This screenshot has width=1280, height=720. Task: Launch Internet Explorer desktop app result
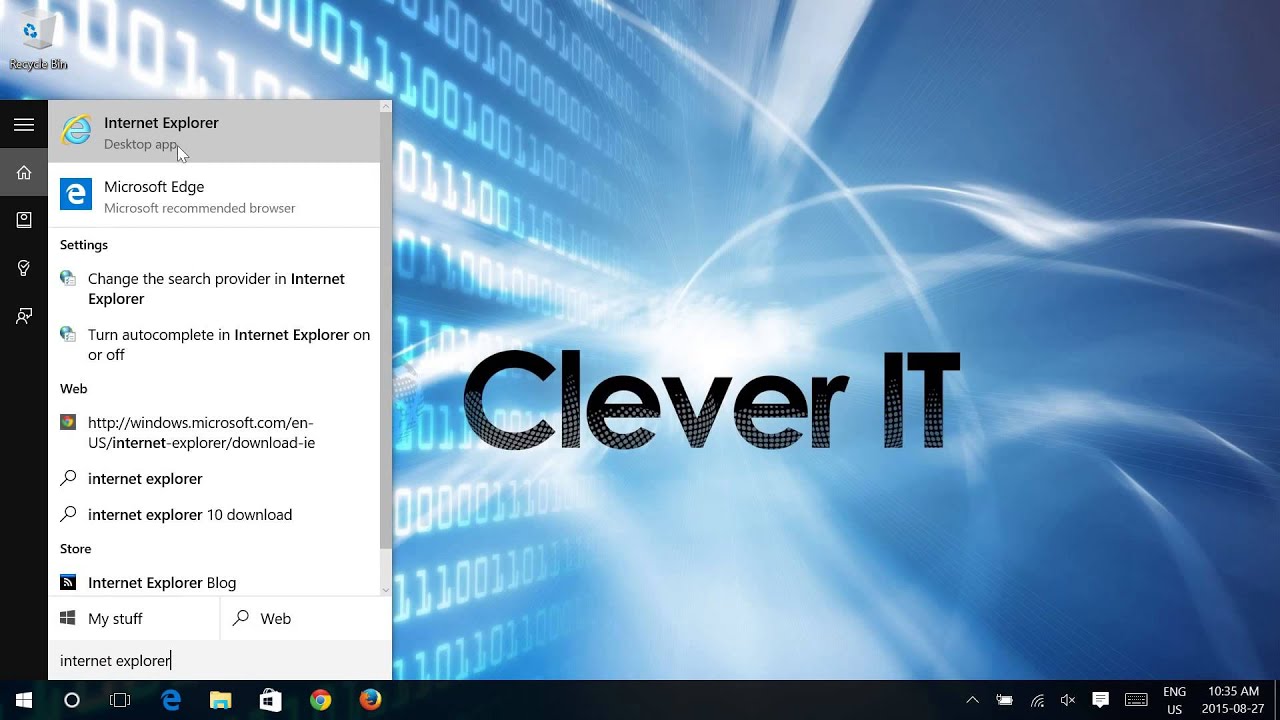tap(214, 132)
